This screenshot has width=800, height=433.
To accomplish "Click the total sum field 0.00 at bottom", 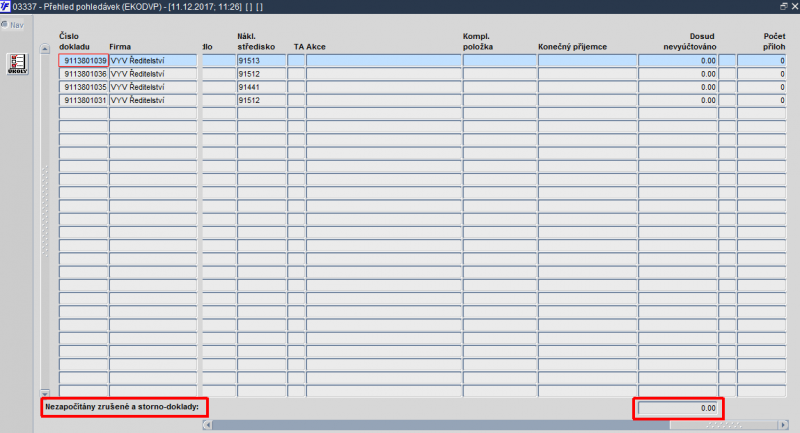I will point(678,408).
